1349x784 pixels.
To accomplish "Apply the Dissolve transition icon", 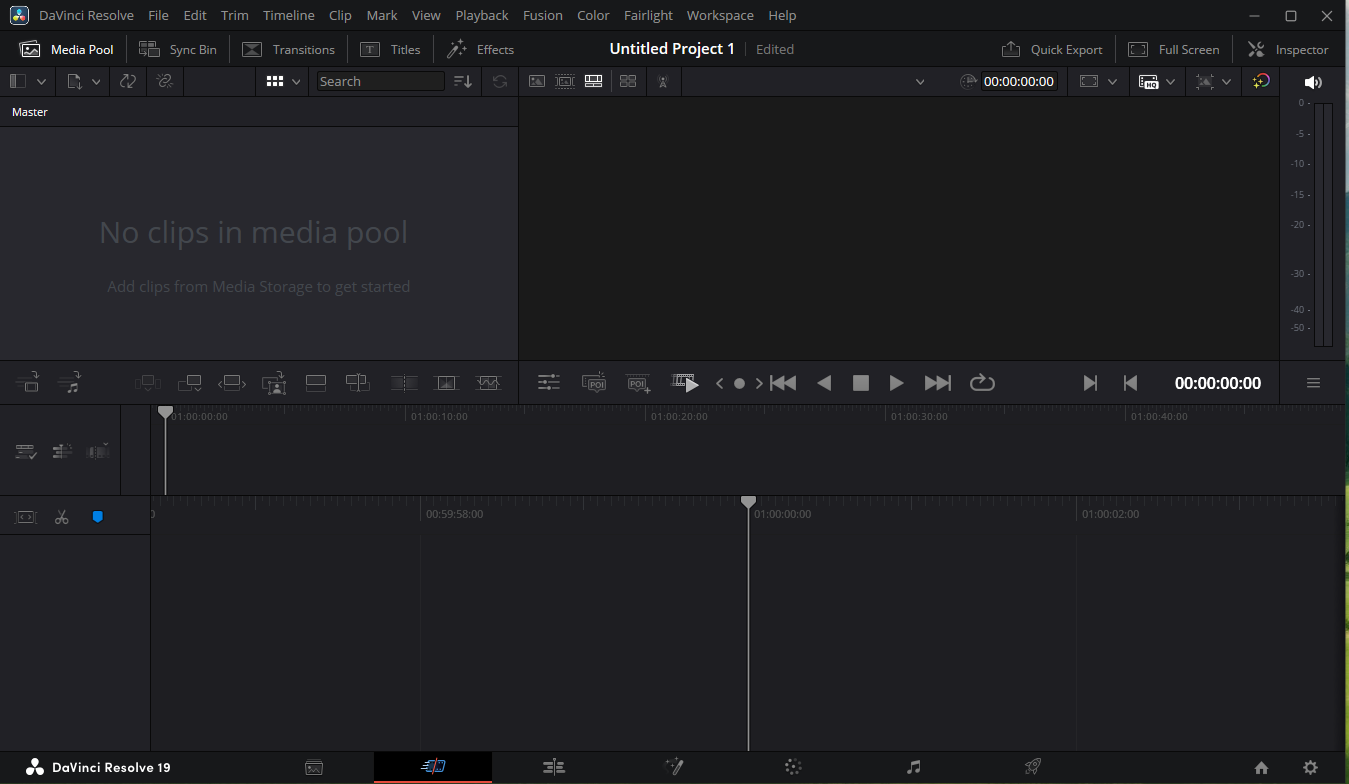I will coord(446,382).
